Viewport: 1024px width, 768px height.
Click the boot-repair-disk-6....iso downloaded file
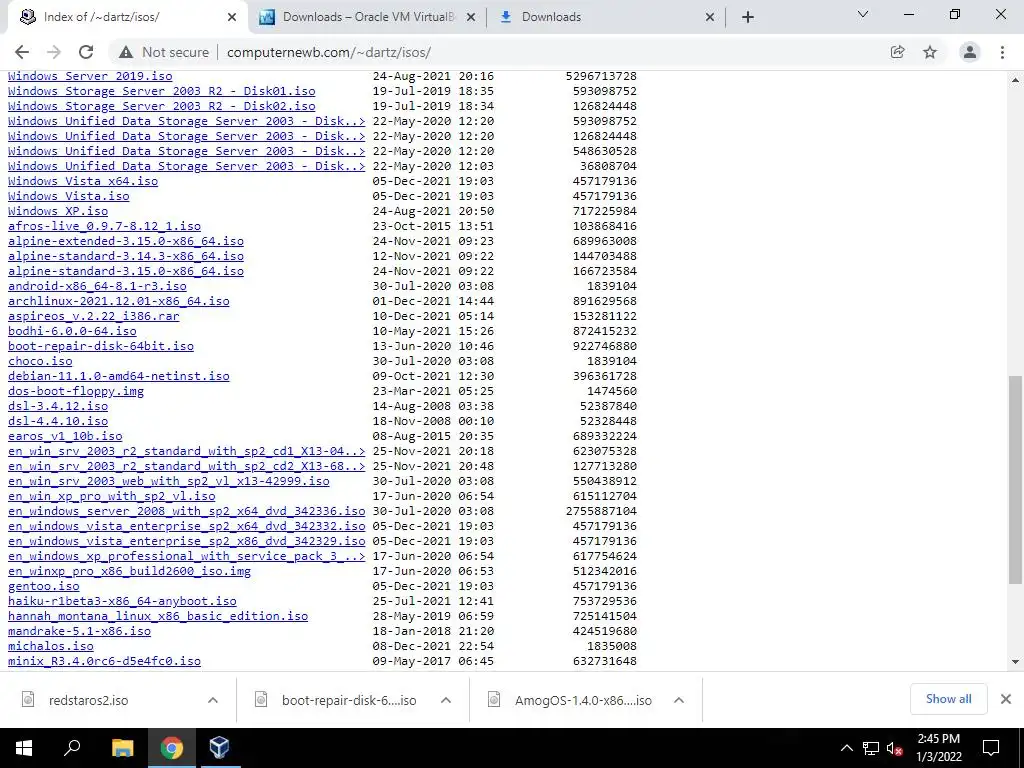[349, 700]
